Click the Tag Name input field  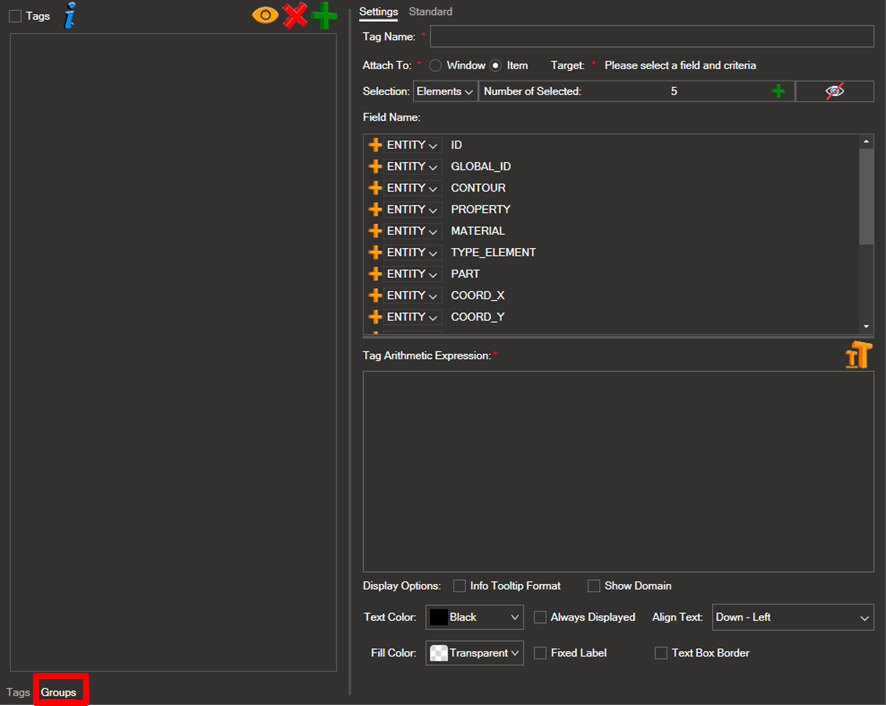(651, 37)
